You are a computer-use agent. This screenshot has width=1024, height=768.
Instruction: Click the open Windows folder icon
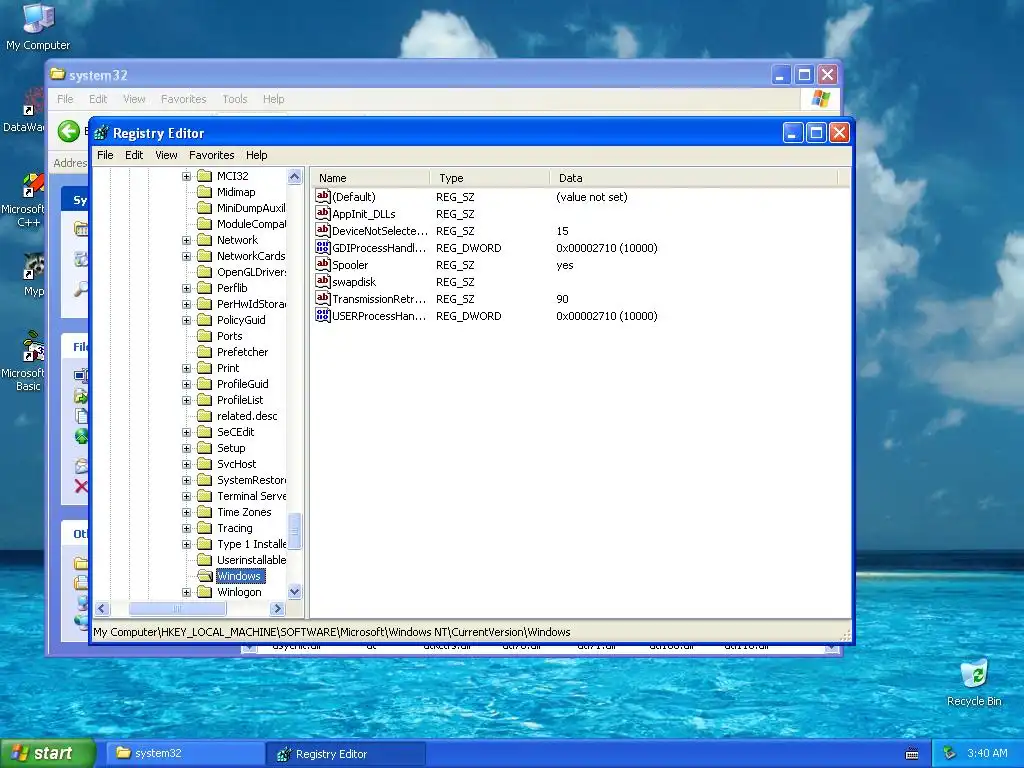click(205, 576)
